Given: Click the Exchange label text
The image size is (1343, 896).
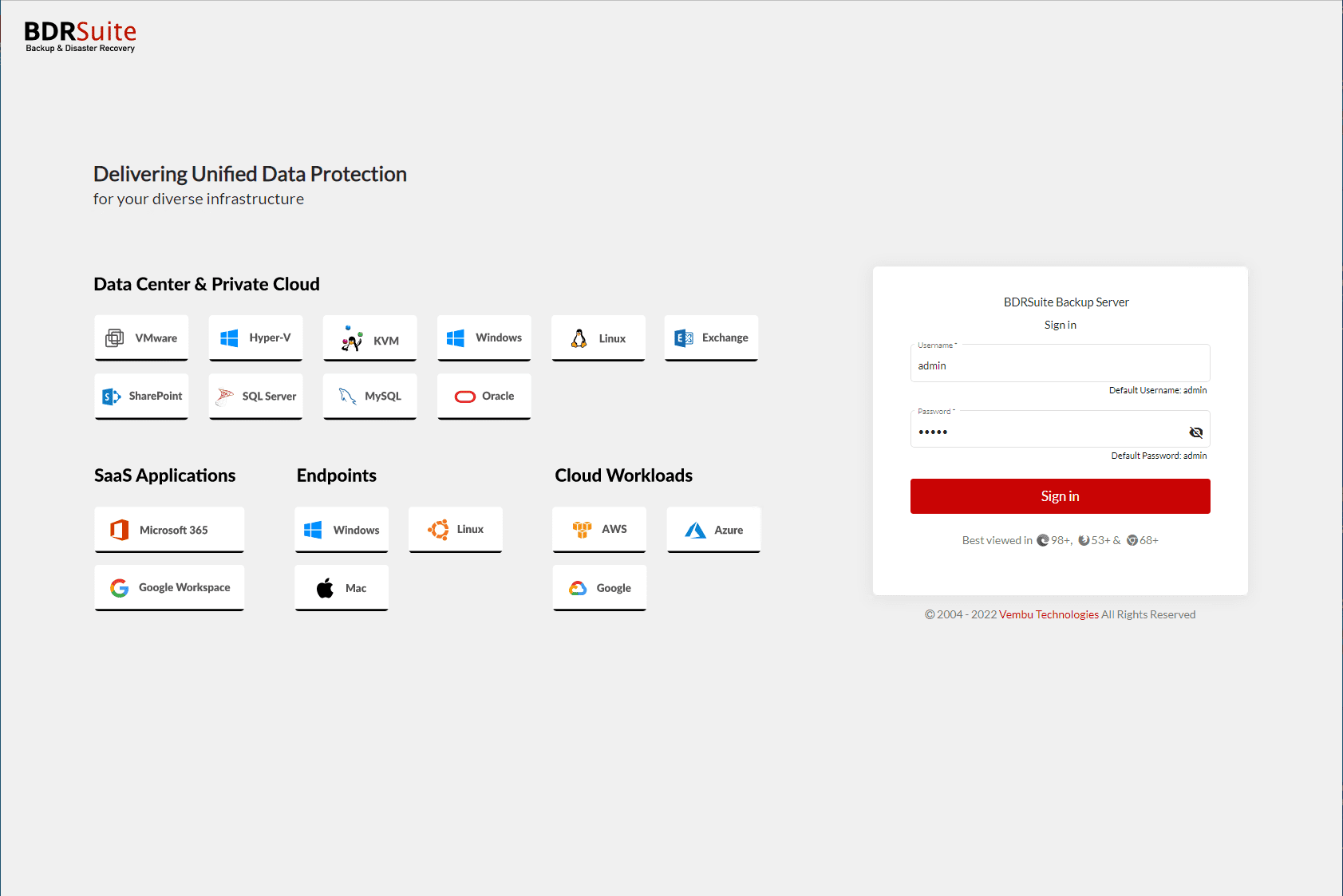Looking at the screenshot, I should point(725,337).
